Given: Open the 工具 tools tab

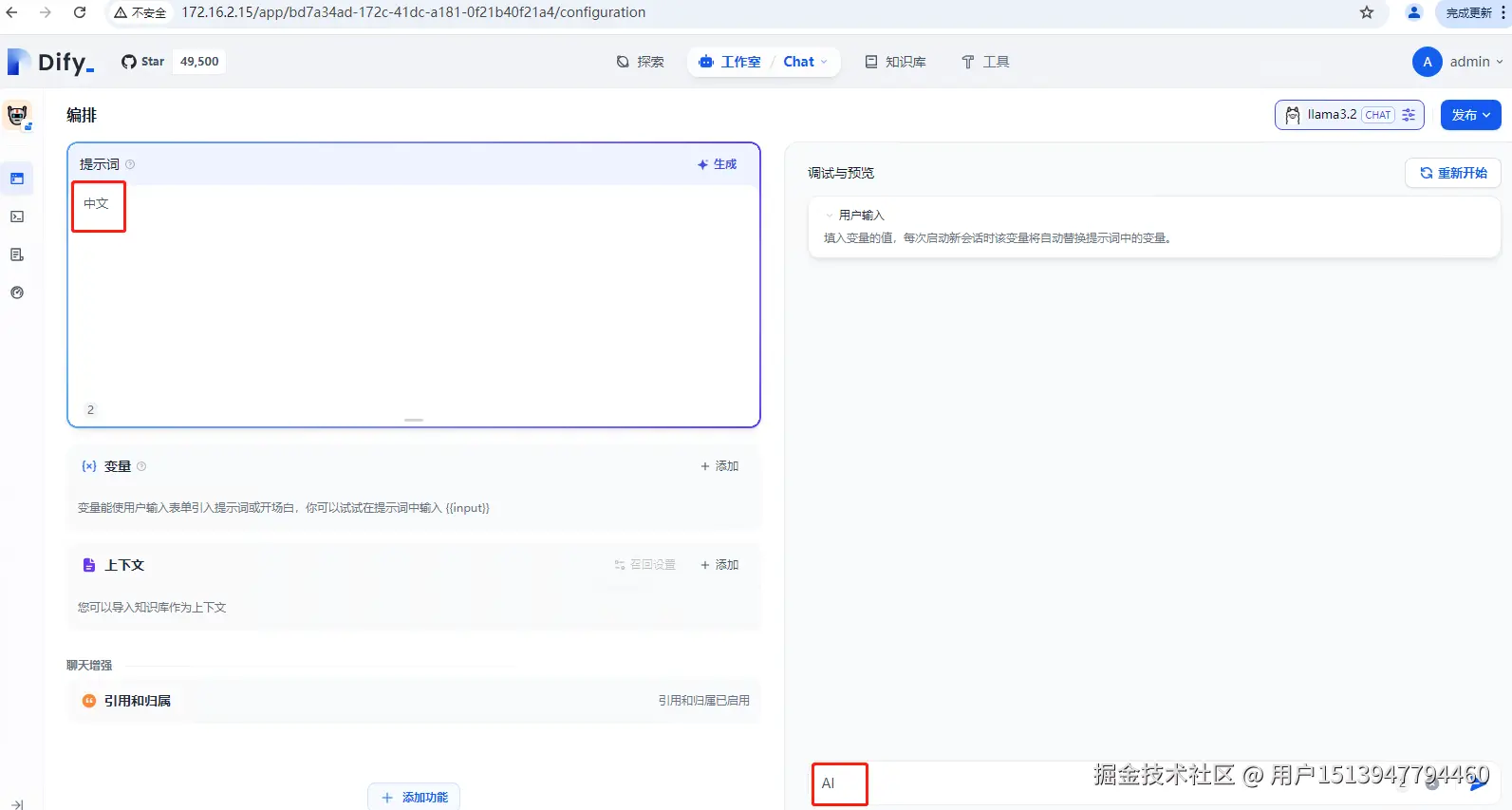Looking at the screenshot, I should 985,62.
